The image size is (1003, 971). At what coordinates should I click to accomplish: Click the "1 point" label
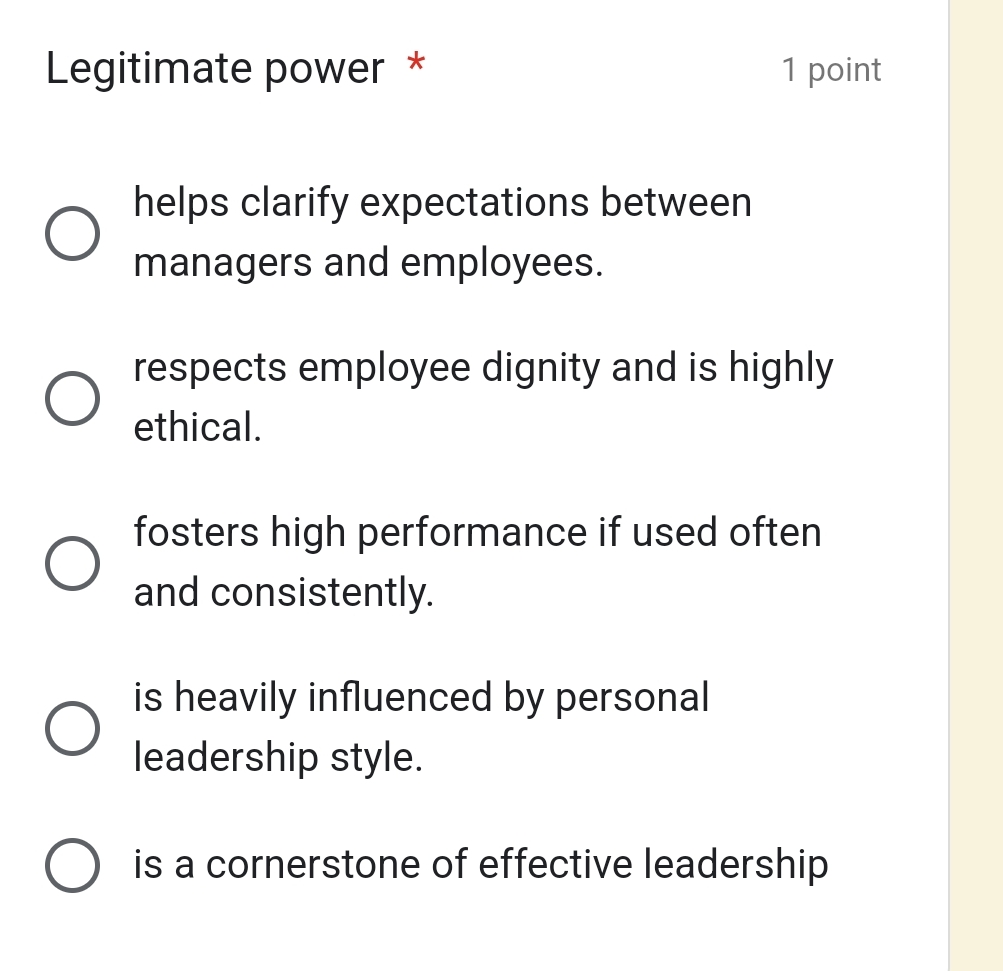coord(834,69)
